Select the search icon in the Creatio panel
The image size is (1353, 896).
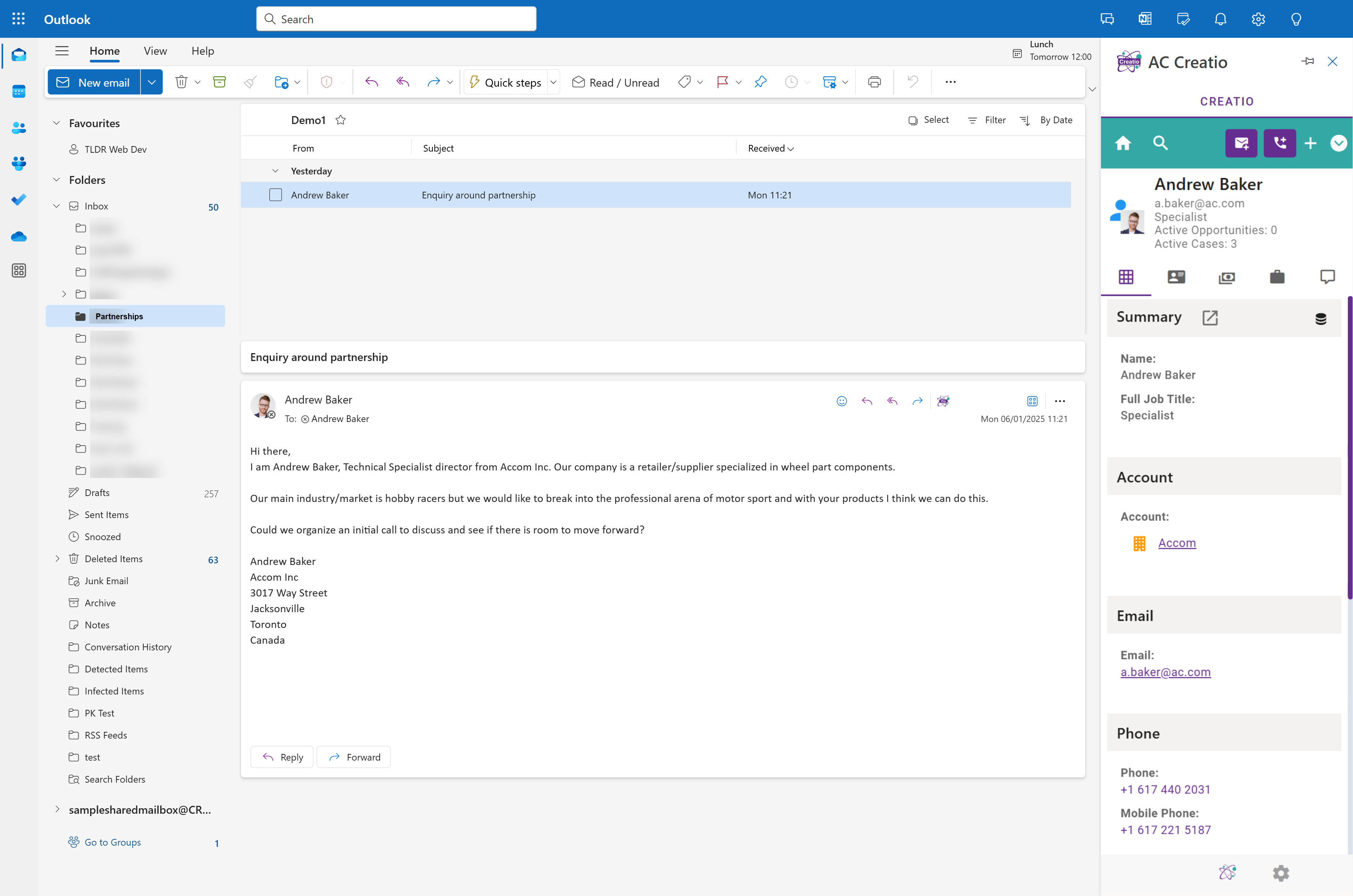tap(1160, 143)
